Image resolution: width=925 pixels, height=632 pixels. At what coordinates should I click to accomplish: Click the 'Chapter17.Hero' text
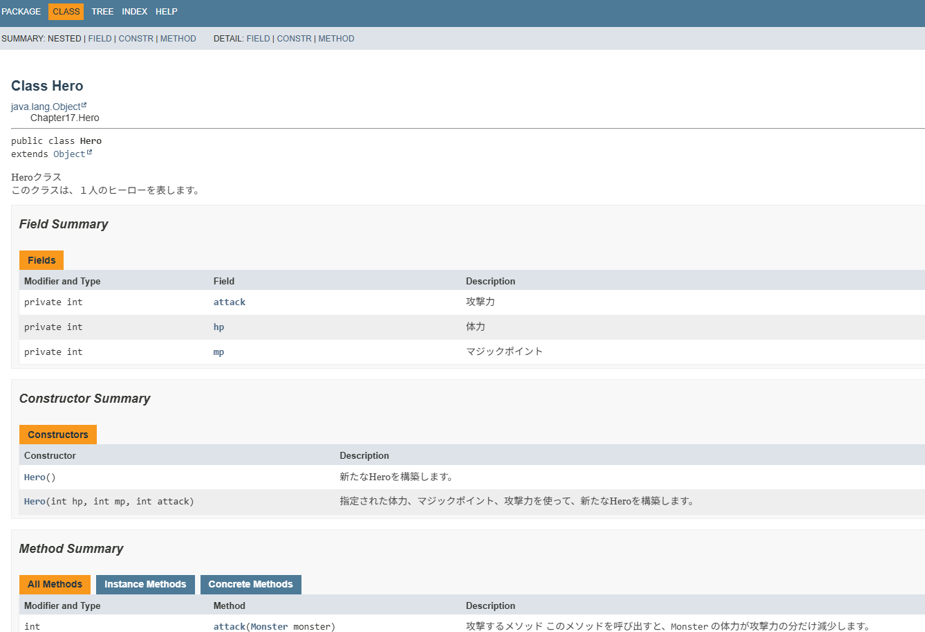pos(65,118)
